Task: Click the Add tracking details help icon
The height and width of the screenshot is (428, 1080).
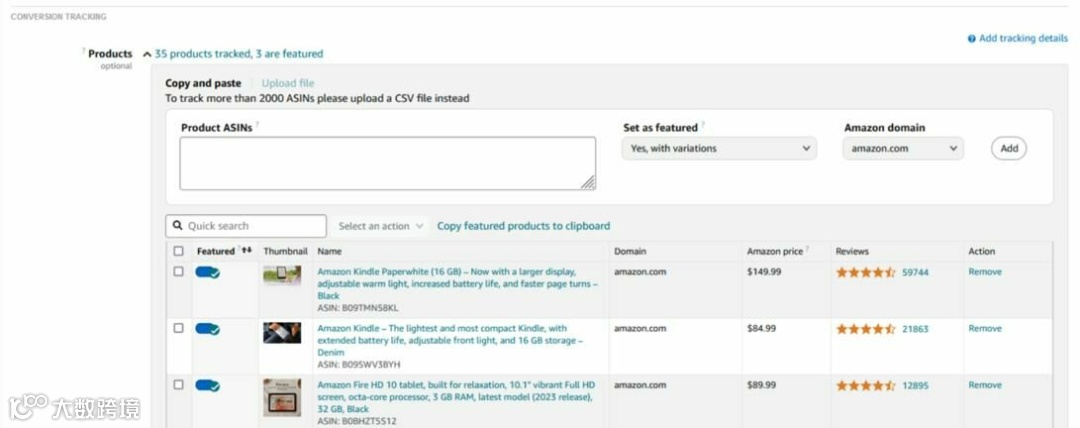Action: pyautogui.click(x=971, y=39)
